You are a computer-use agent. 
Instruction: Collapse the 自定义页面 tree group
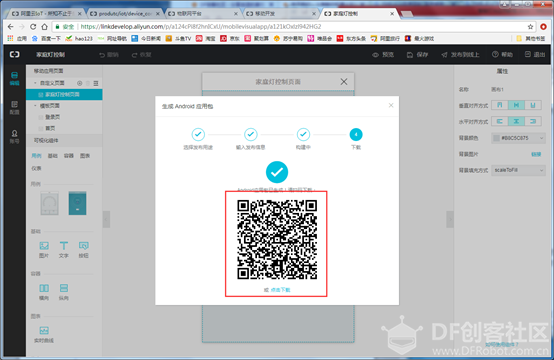point(35,83)
